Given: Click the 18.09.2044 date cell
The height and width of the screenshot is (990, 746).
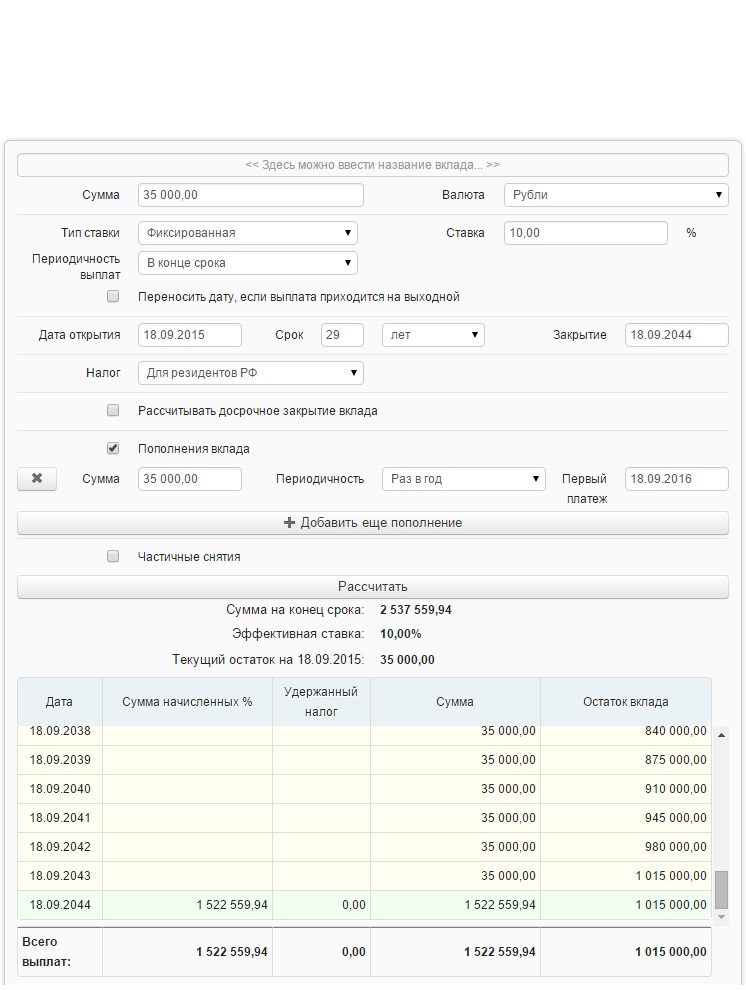Looking at the screenshot, I should (x=60, y=905).
